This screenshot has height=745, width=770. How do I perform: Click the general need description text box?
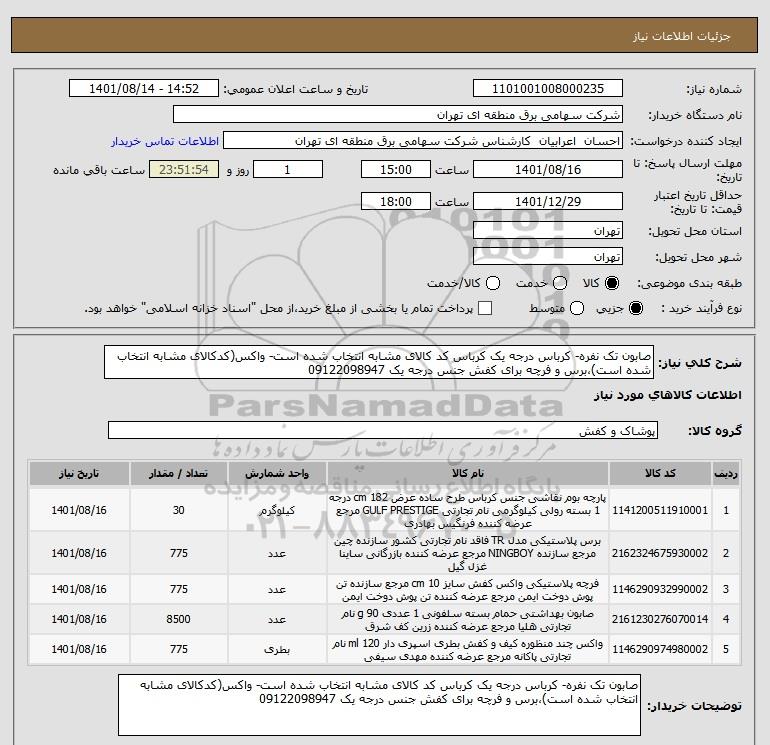pos(379,362)
